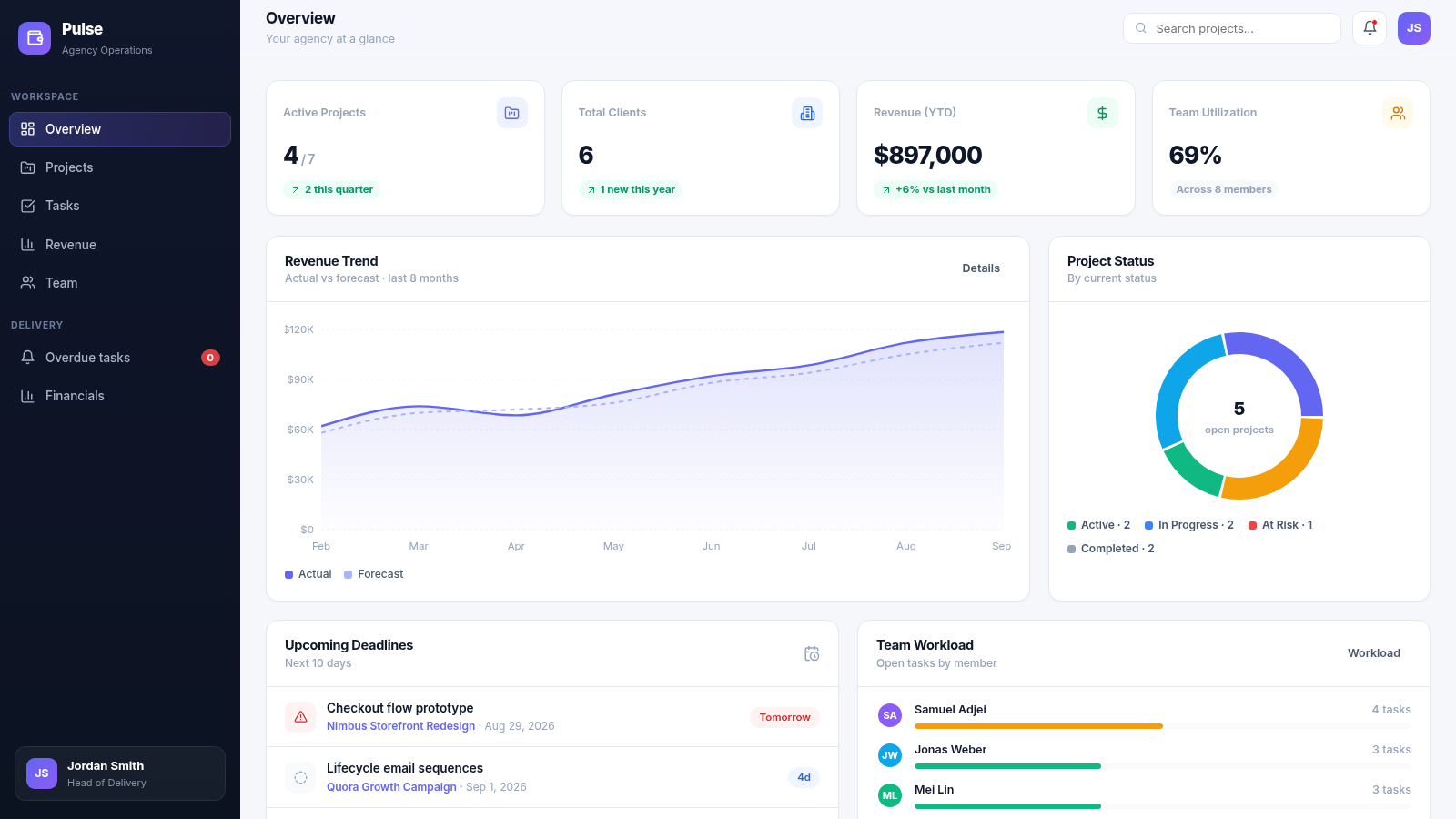Click In Progress legend entry
The width and height of the screenshot is (1456, 819).
pyautogui.click(x=1189, y=525)
